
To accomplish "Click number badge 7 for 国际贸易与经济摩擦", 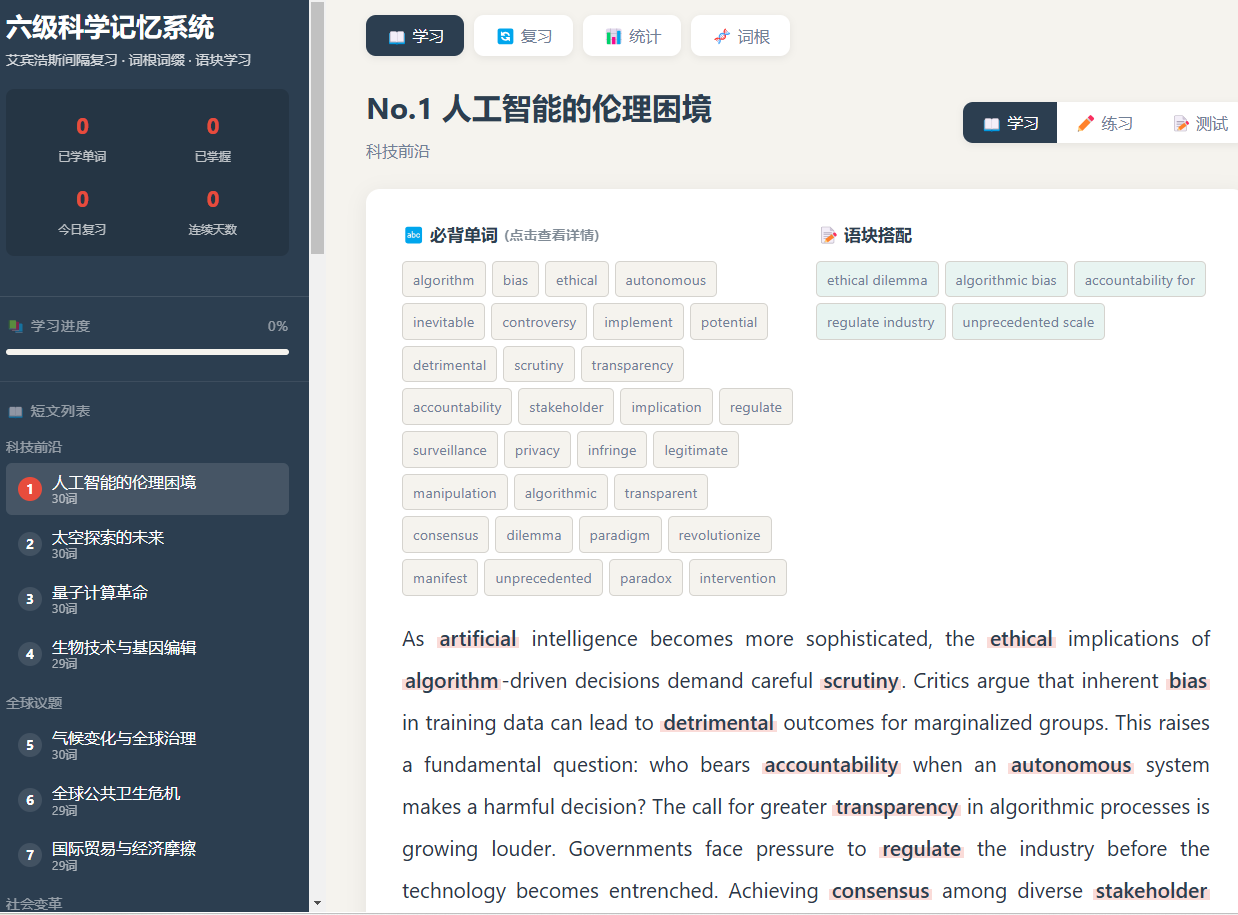I will (x=30, y=855).
